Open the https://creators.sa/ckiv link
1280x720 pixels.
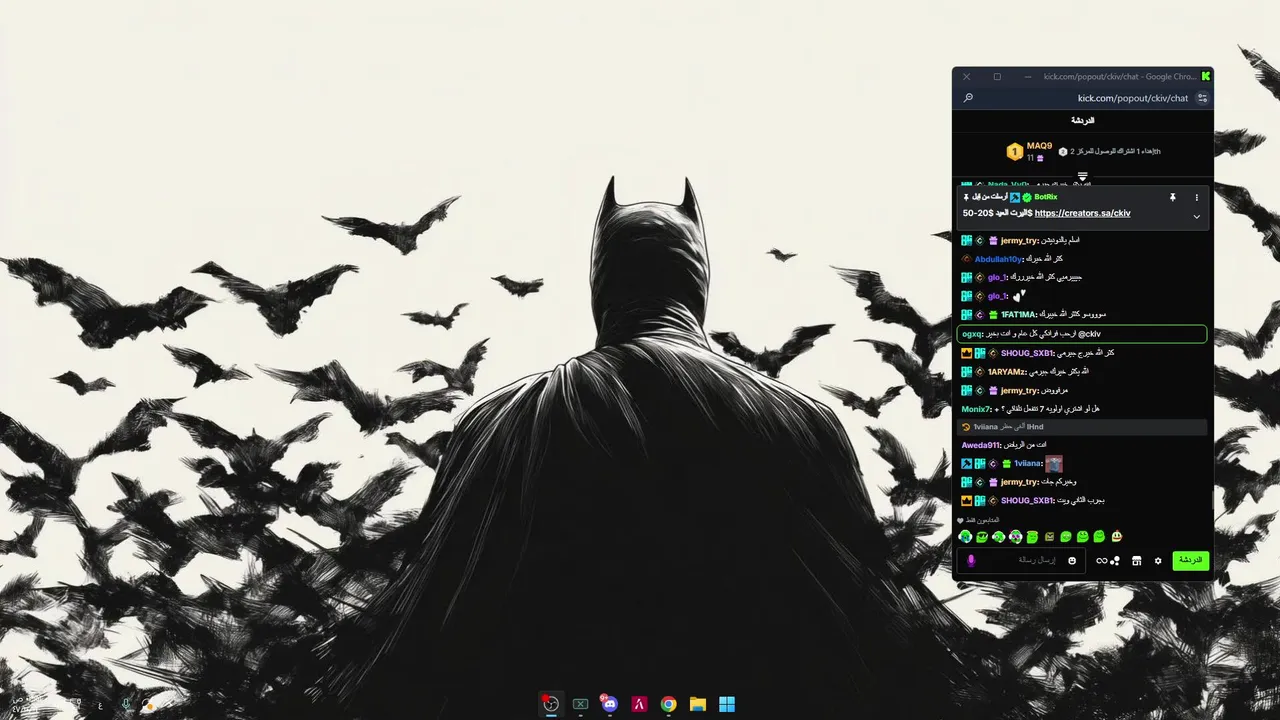[1082, 213]
